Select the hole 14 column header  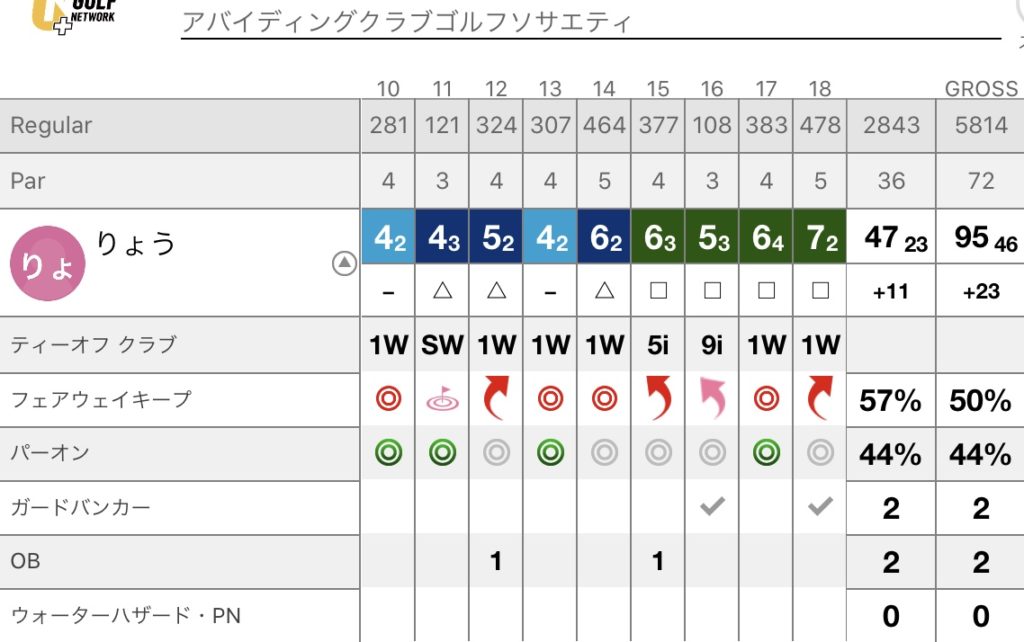tap(604, 88)
